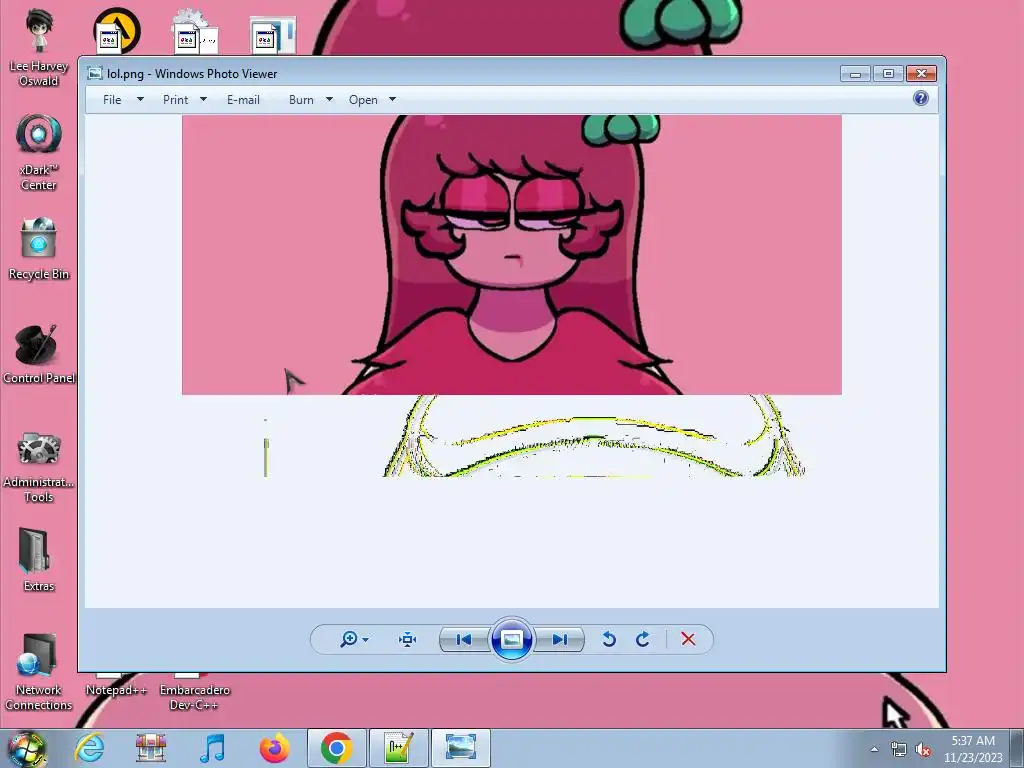This screenshot has width=1024, height=768.
Task: Click E-mail in Photo Viewer toolbar
Action: pos(243,100)
